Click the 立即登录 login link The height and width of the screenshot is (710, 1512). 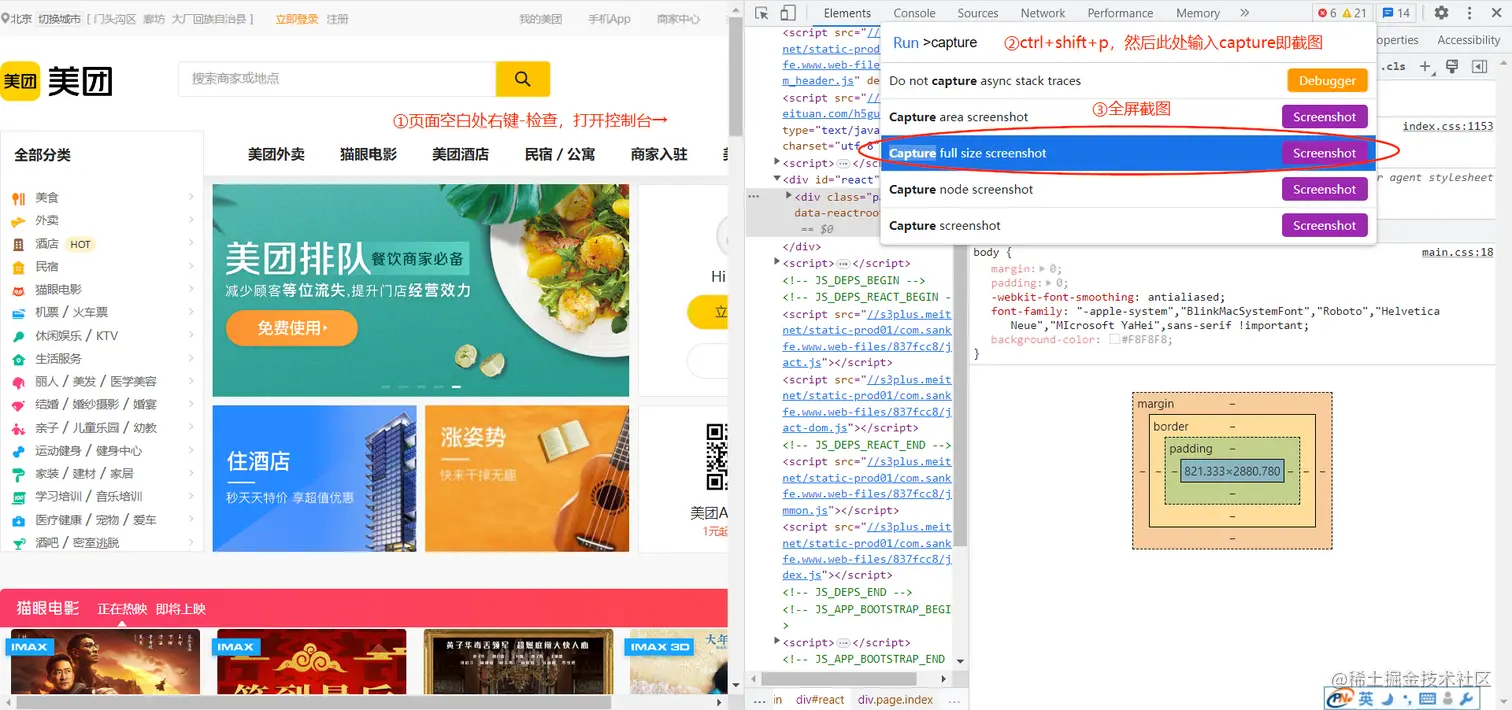coord(297,19)
